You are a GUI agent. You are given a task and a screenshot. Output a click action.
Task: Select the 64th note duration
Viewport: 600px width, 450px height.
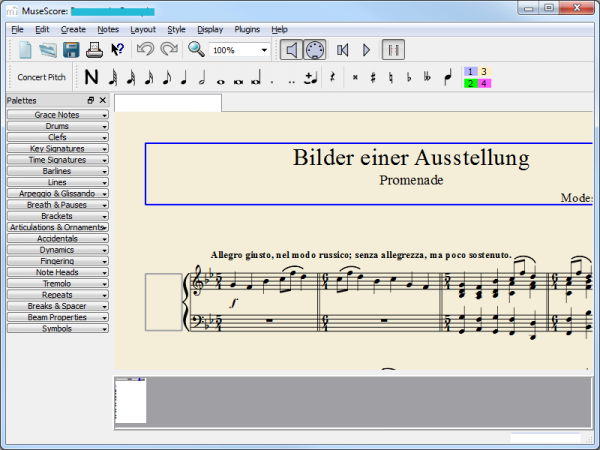(112, 77)
